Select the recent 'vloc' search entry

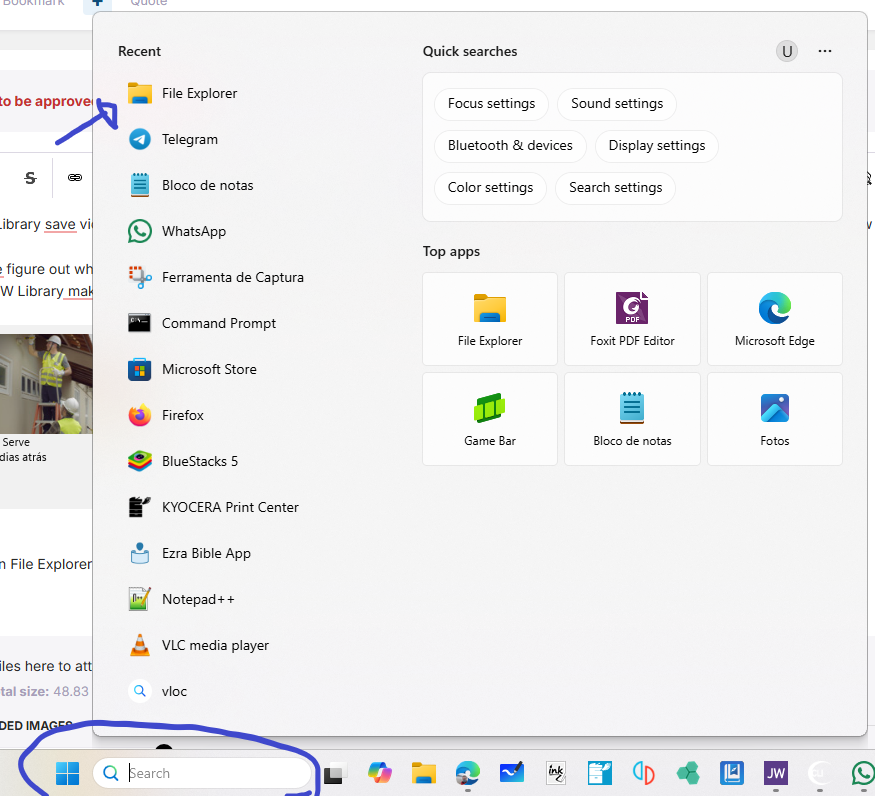(174, 691)
